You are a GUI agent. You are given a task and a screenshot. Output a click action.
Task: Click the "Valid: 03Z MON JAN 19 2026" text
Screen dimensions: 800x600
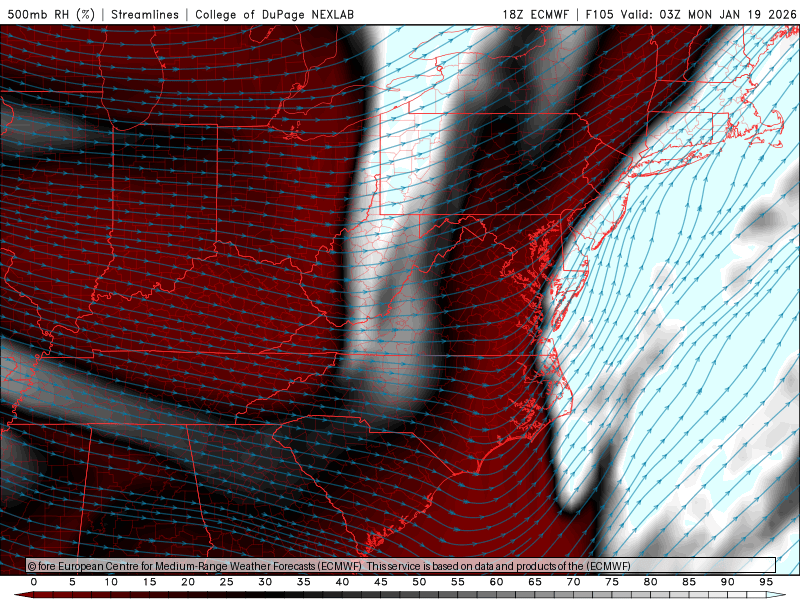(x=709, y=14)
